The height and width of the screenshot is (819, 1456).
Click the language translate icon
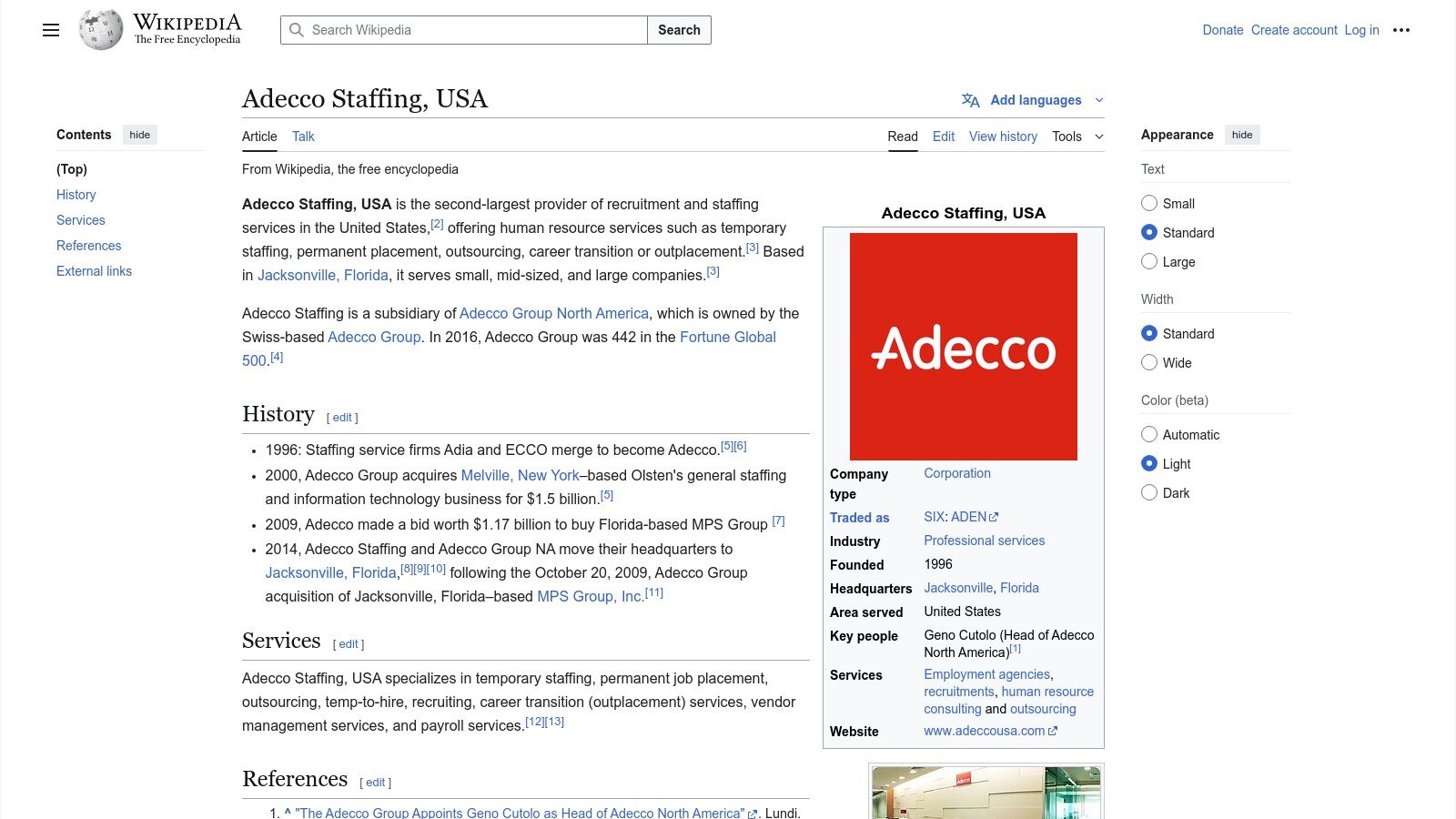click(x=971, y=100)
